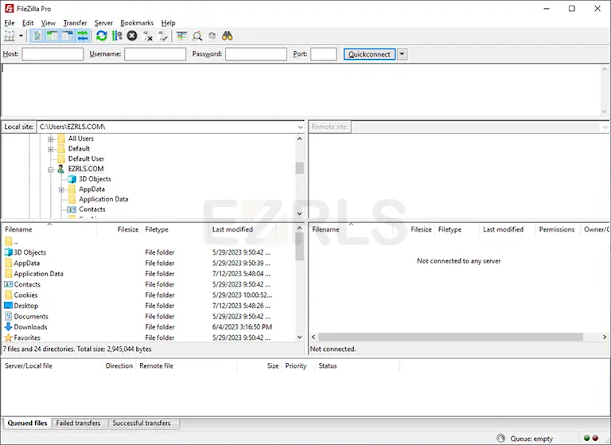Toggle the local directory tree display
Image resolution: width=611 pixels, height=445 pixels.
click(52, 36)
